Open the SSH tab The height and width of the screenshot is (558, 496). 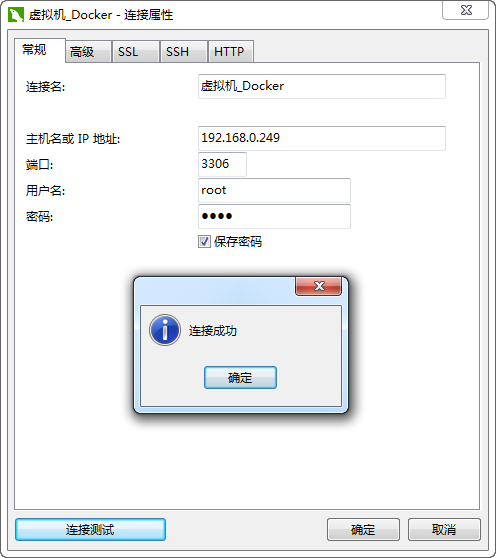pyautogui.click(x=184, y=52)
